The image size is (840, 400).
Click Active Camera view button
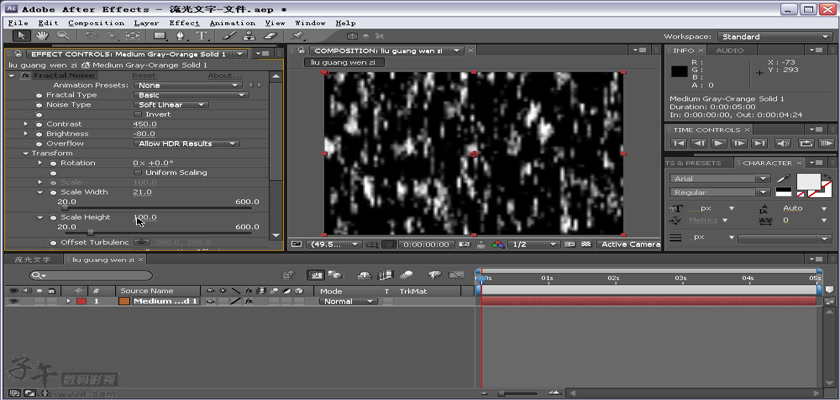point(629,244)
